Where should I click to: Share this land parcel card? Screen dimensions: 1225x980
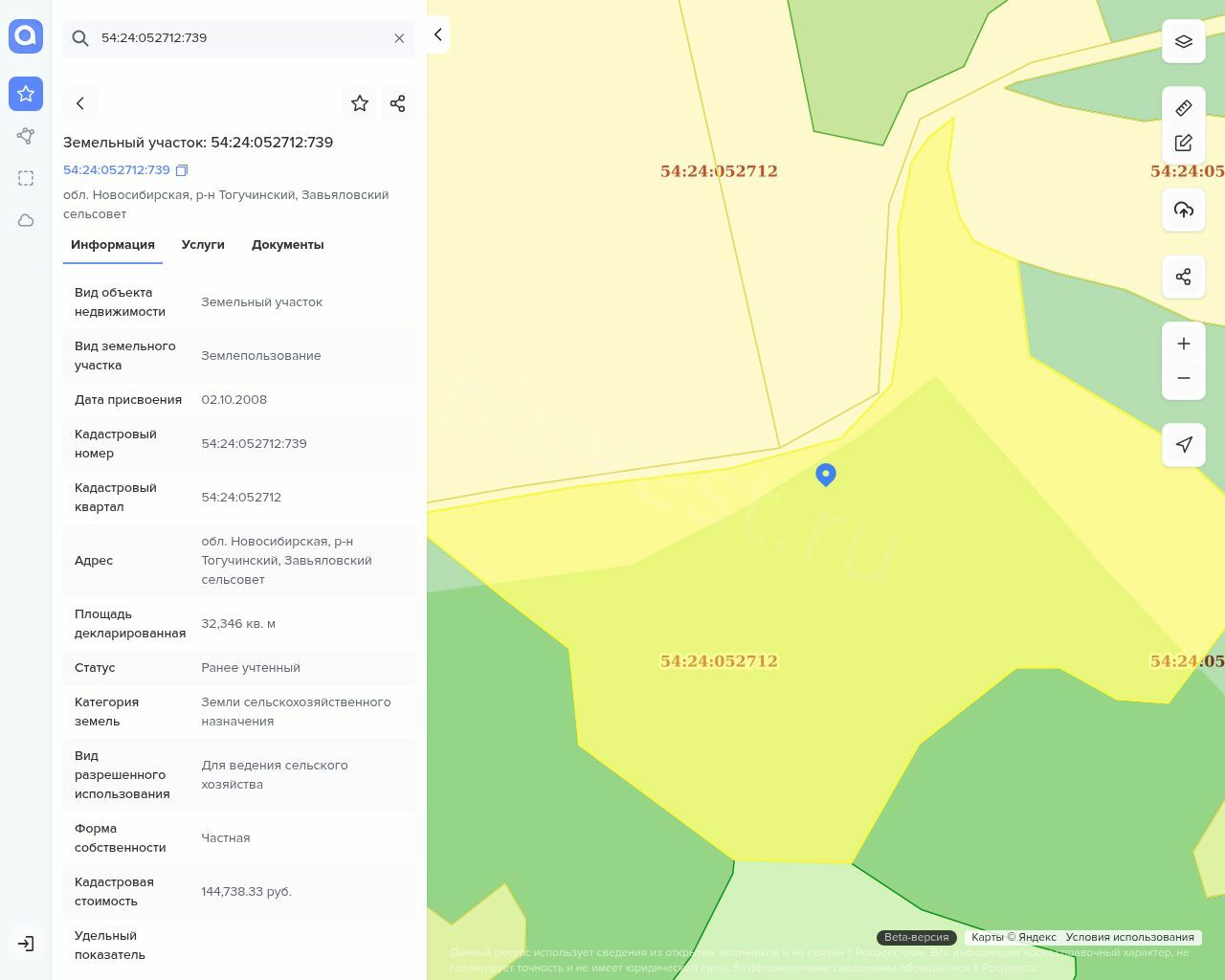tap(397, 103)
